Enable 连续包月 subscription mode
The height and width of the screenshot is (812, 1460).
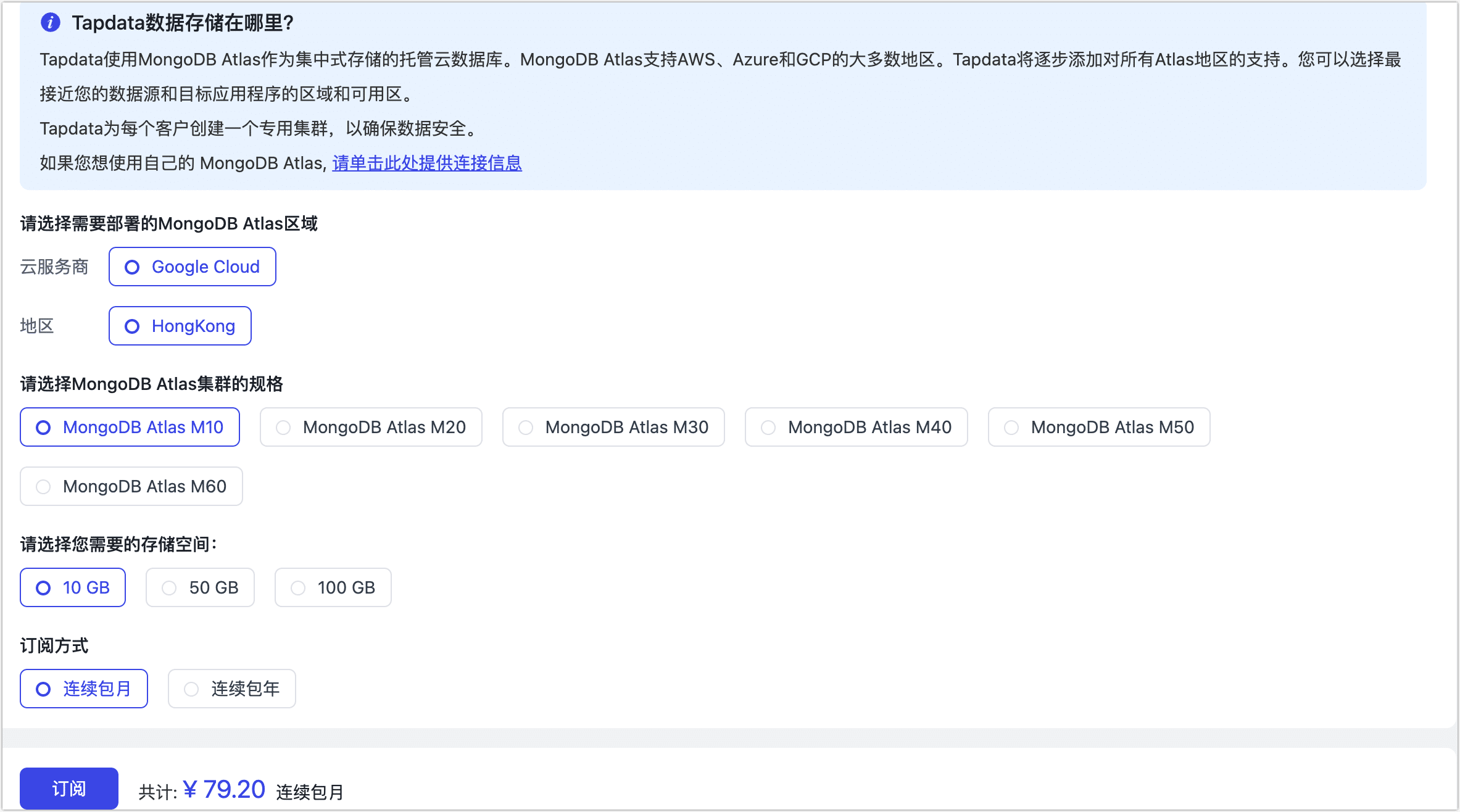(x=83, y=688)
